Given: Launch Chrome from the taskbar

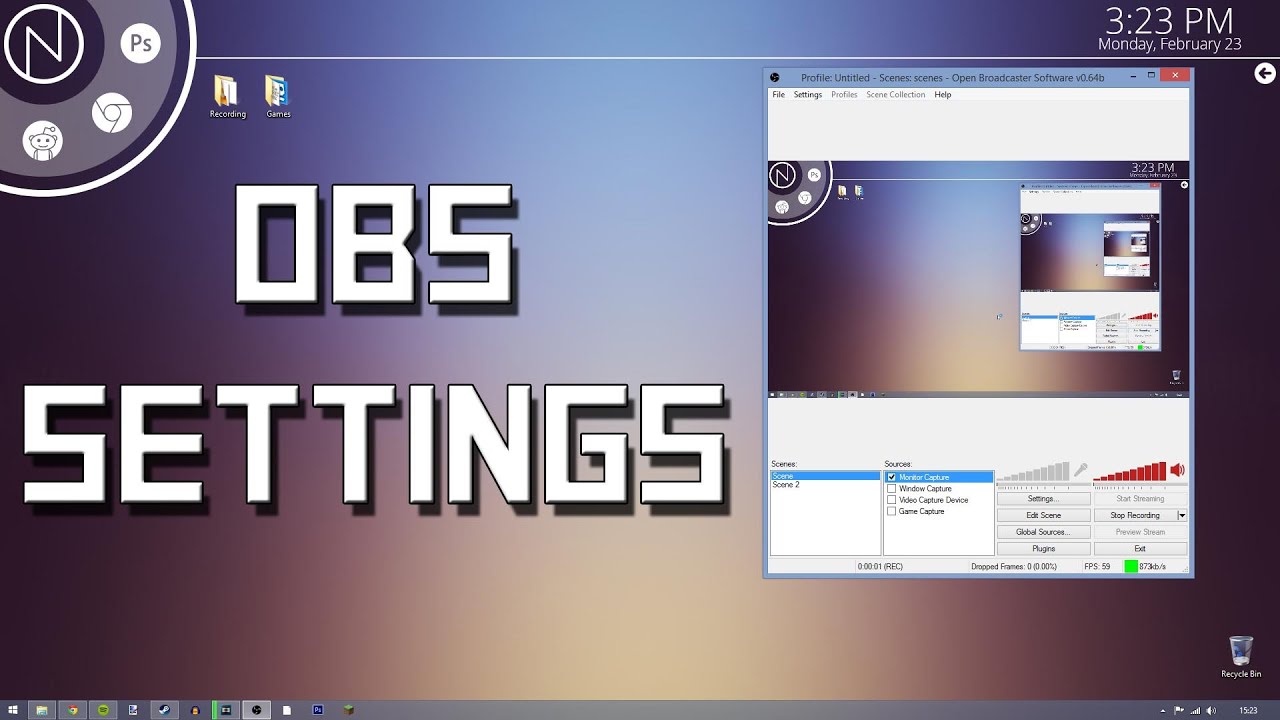Looking at the screenshot, I should pos(72,710).
